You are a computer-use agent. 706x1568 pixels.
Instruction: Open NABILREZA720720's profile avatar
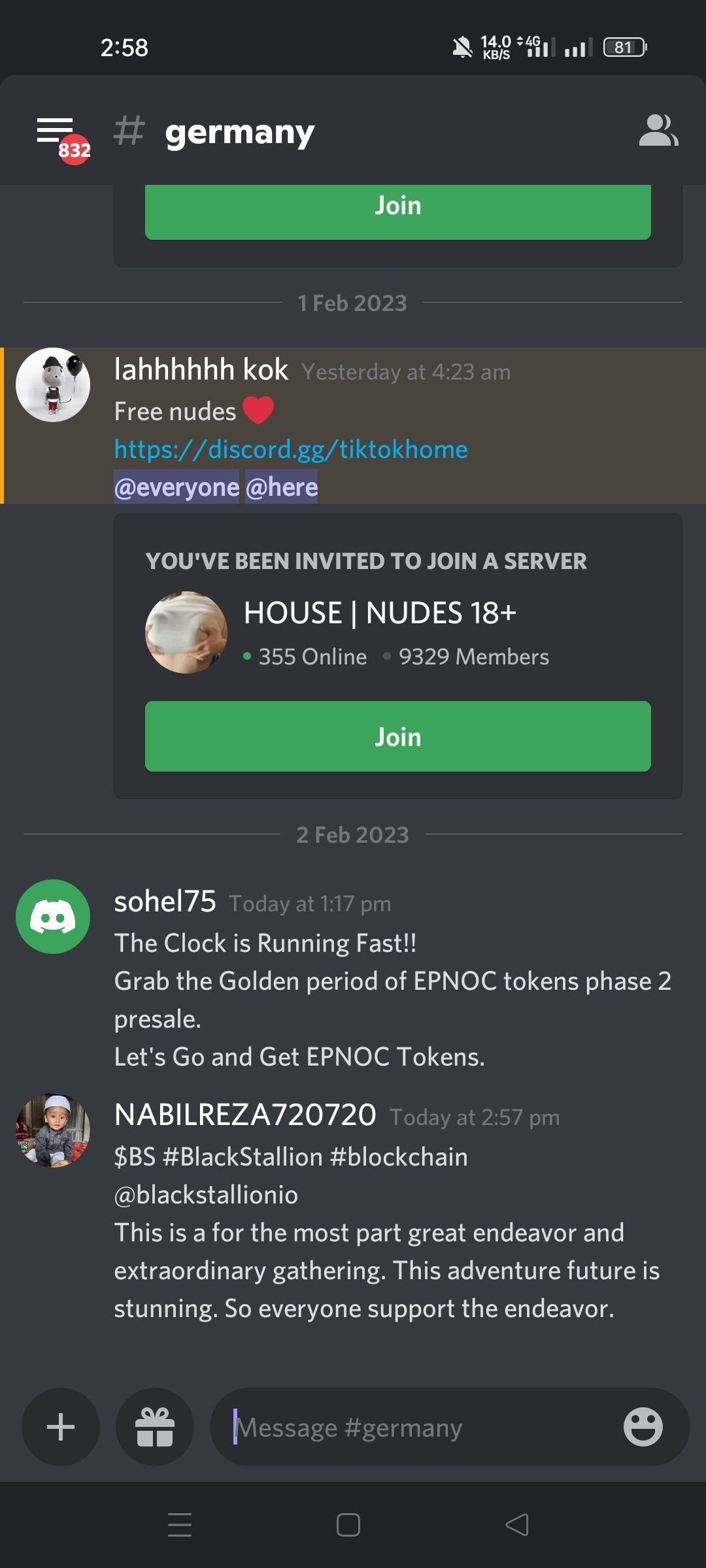(x=53, y=1130)
